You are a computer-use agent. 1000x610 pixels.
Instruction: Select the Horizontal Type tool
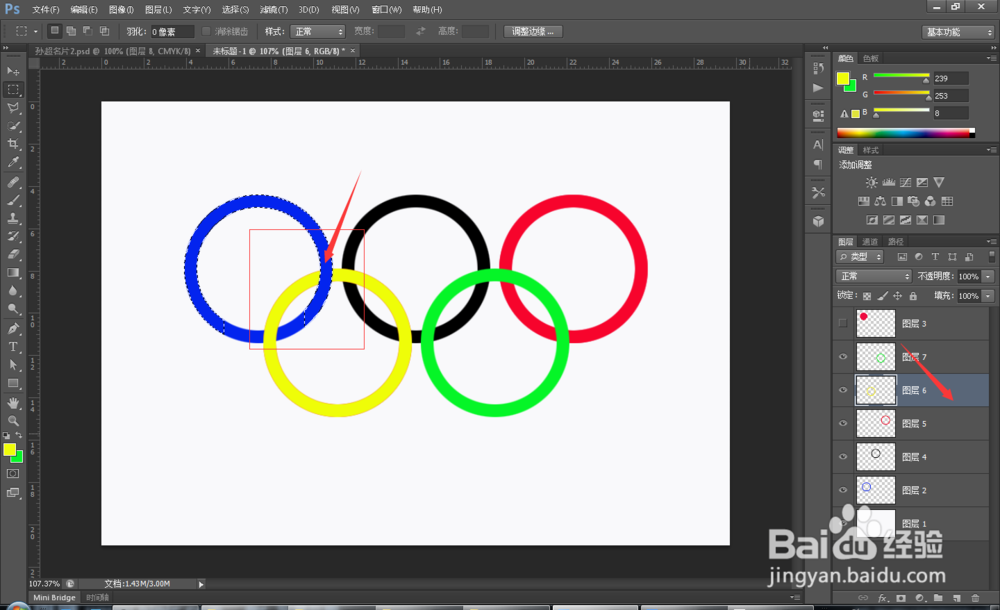[x=13, y=346]
